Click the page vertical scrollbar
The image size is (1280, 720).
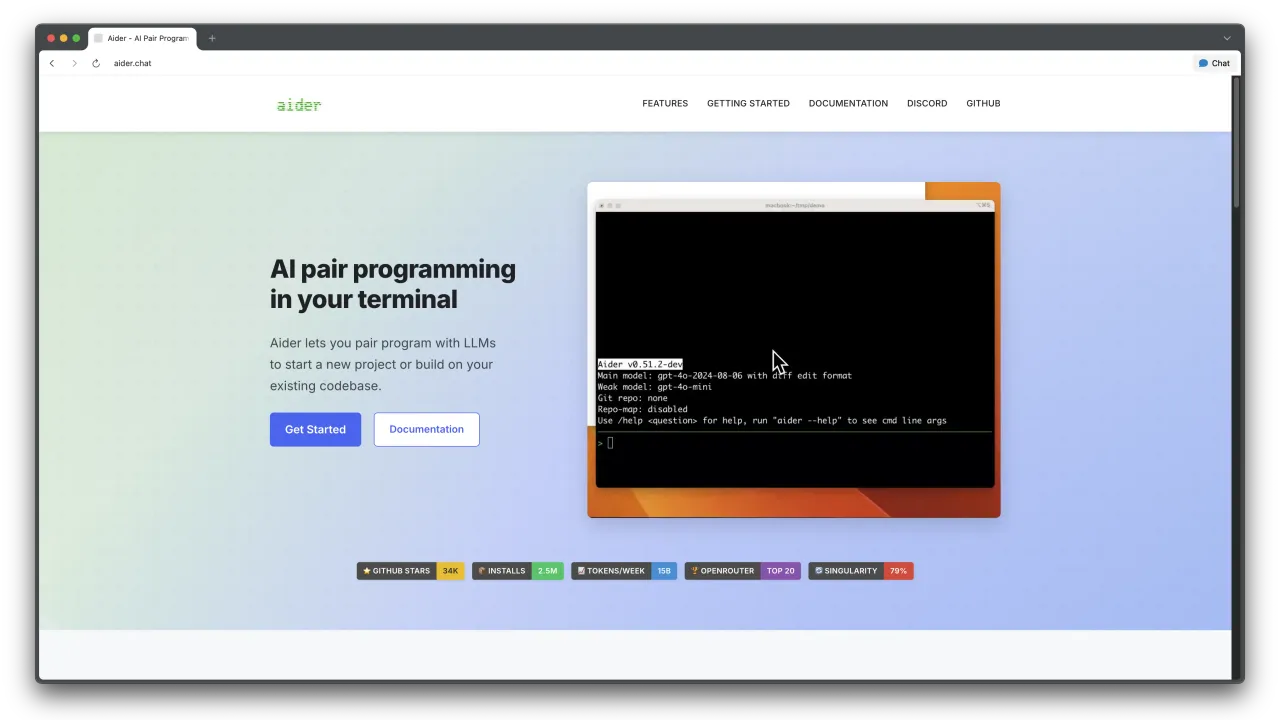1236,142
